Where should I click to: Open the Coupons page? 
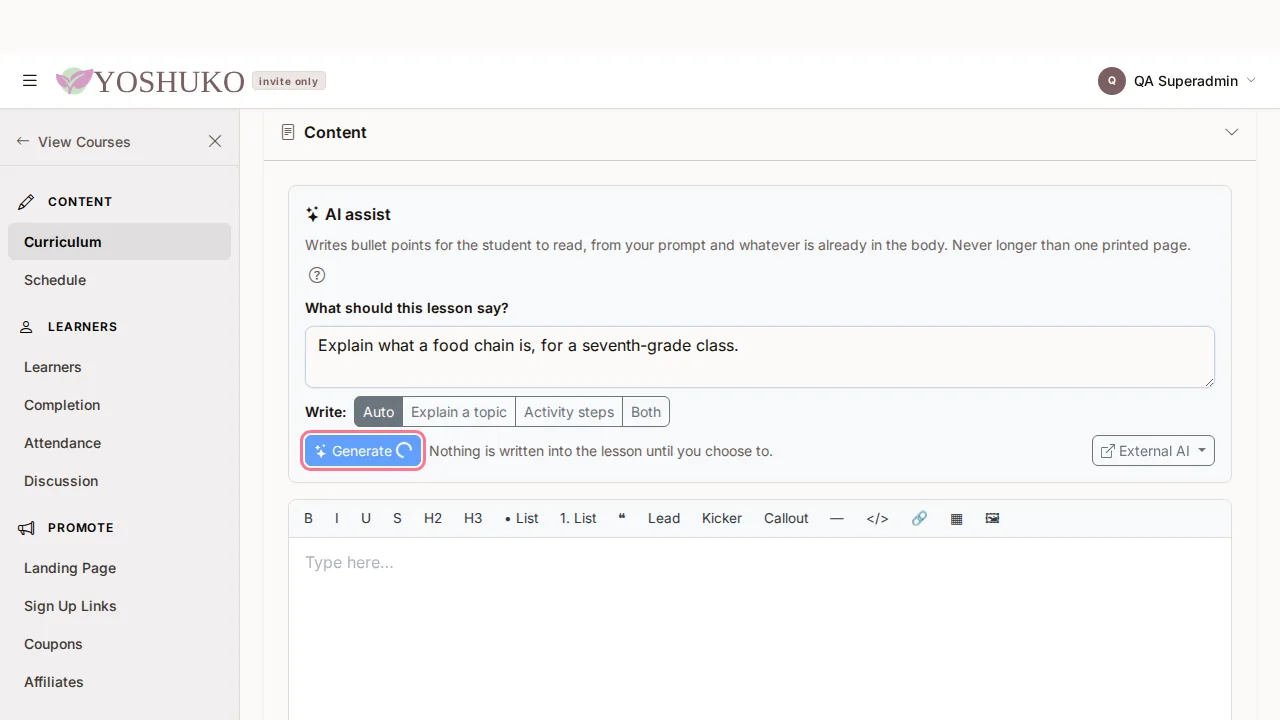coord(119,644)
